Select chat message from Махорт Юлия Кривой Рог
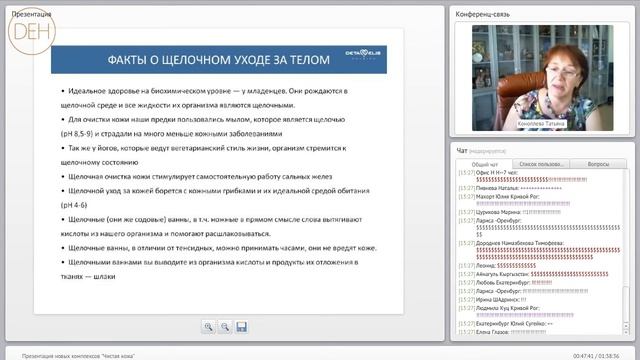The width and height of the screenshot is (640, 360). click(514, 200)
